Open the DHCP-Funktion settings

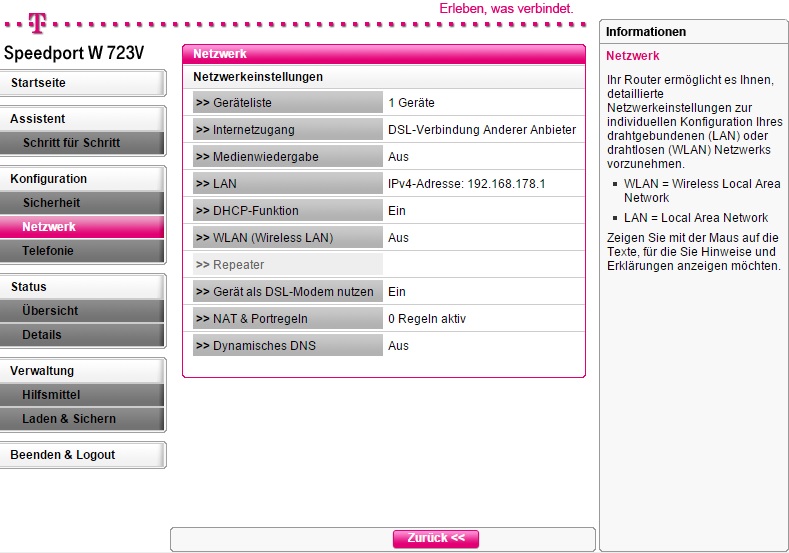(x=287, y=211)
